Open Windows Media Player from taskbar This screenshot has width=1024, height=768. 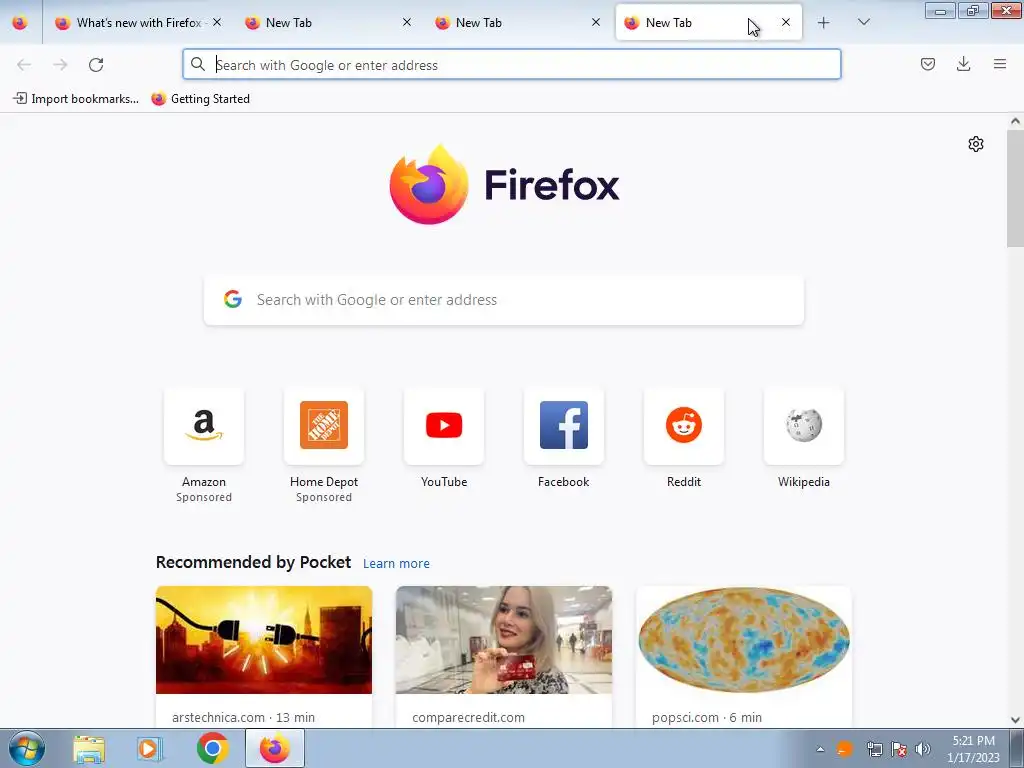coord(150,749)
